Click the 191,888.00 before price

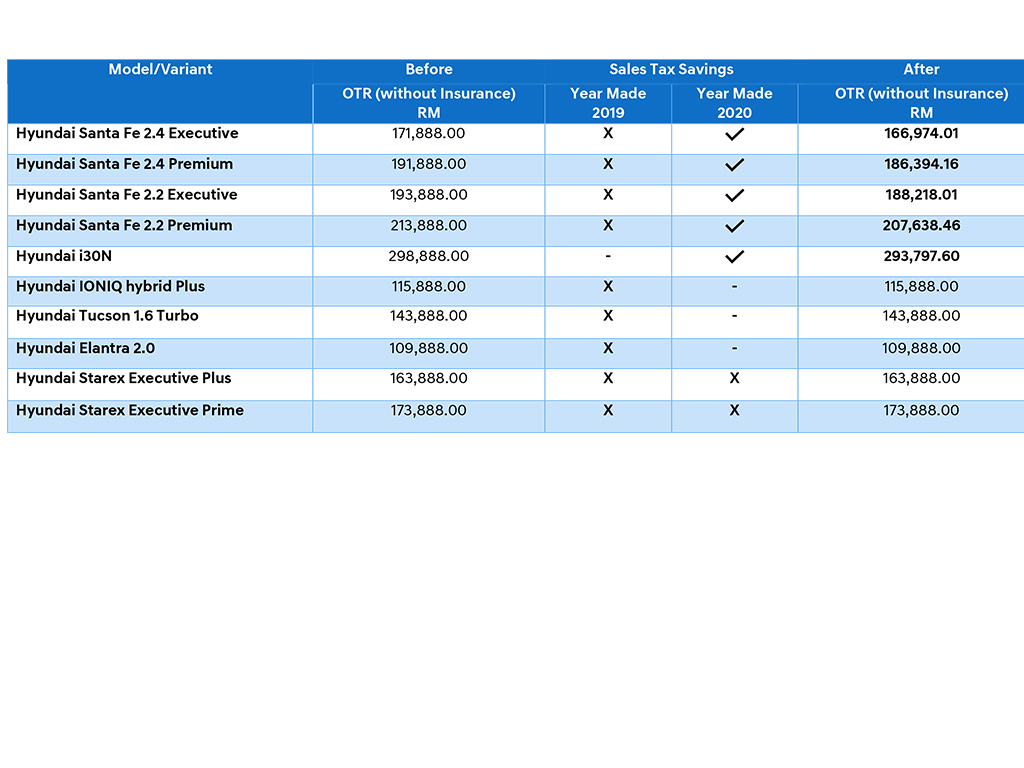pyautogui.click(x=428, y=164)
